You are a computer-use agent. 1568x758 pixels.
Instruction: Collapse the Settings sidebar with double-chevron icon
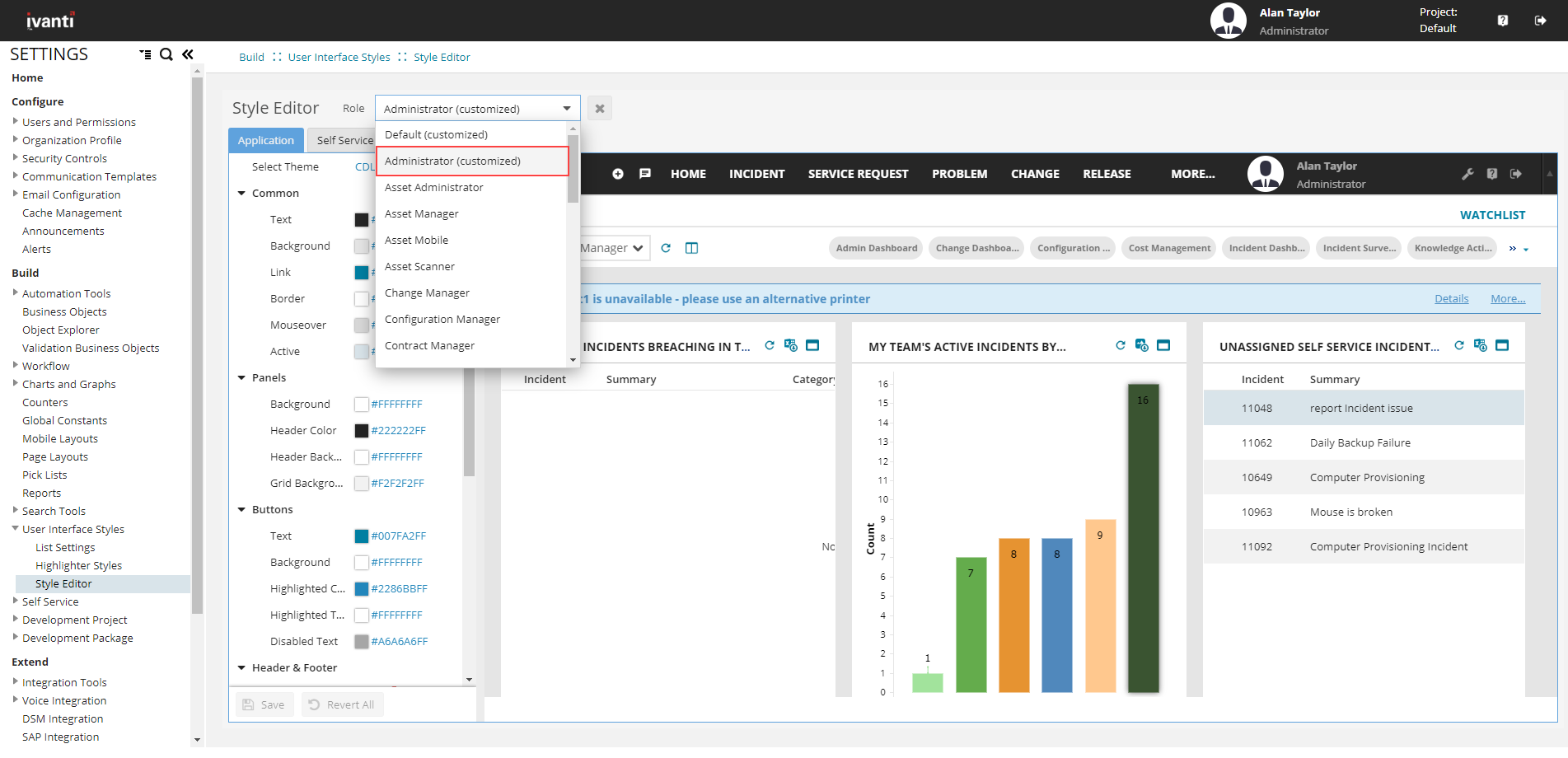coord(188,54)
